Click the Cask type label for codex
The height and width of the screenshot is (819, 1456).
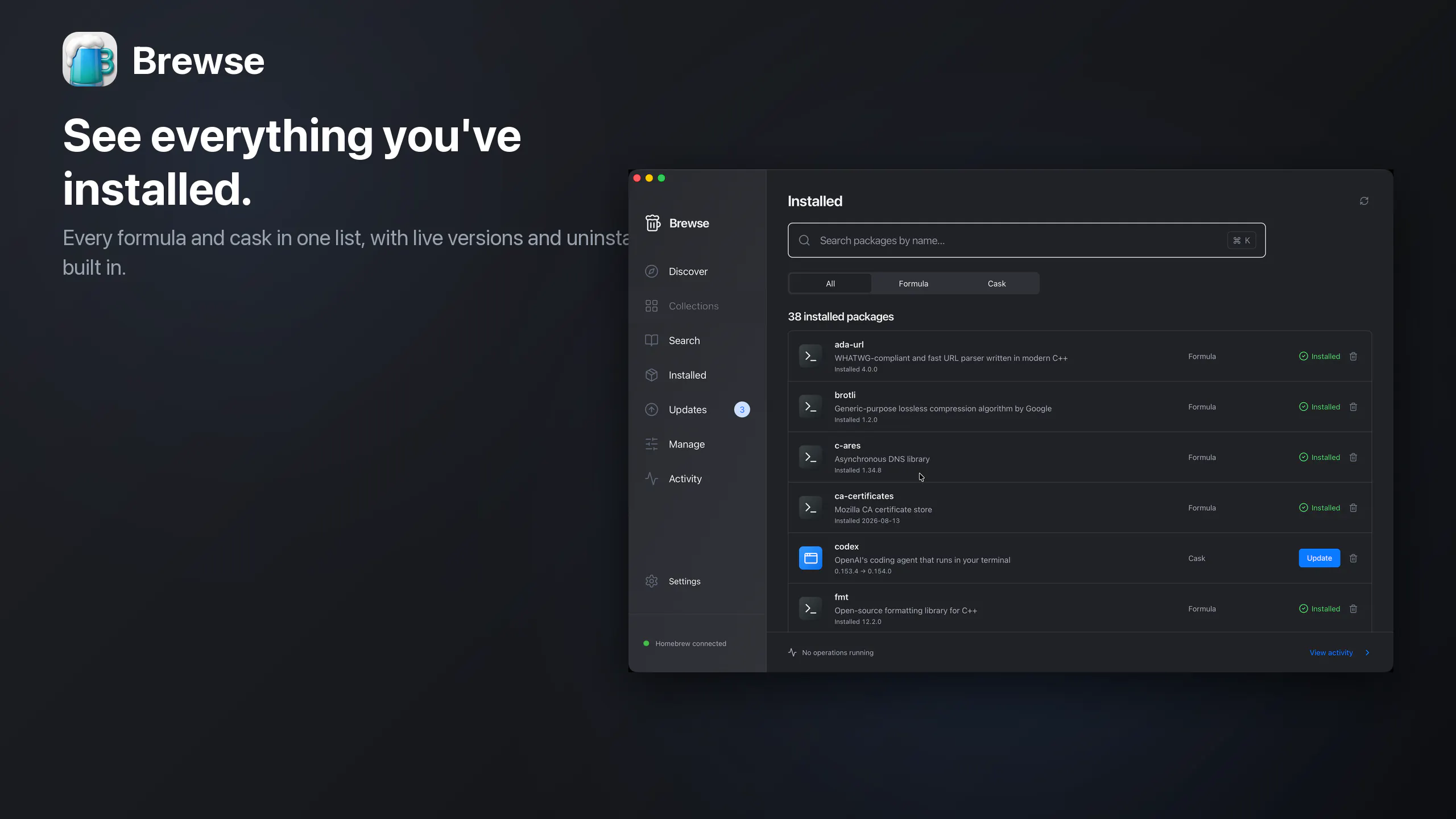click(x=1197, y=558)
